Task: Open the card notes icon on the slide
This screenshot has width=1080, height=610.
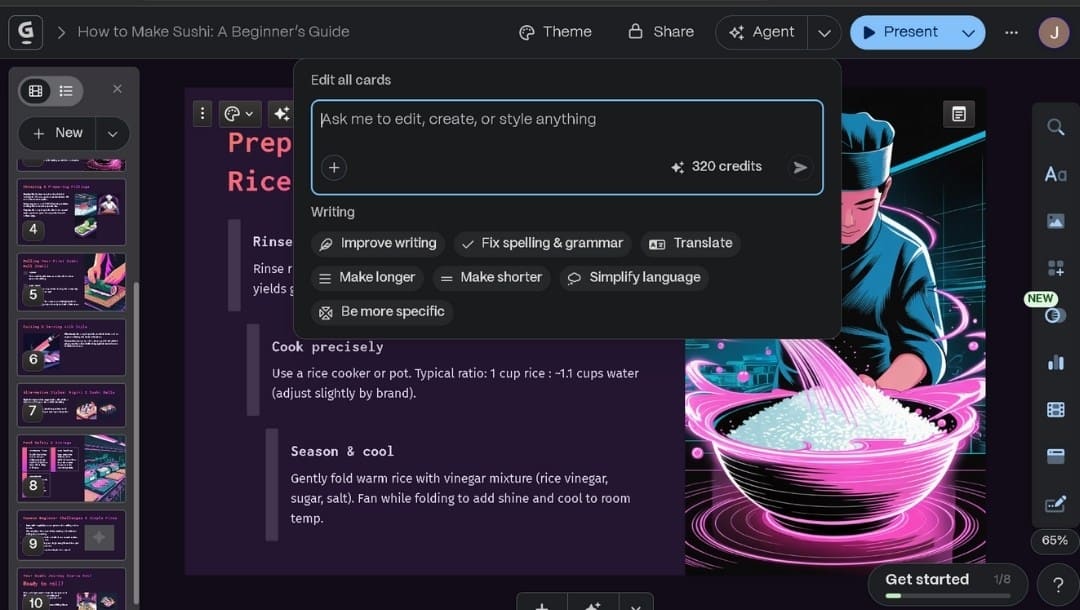Action: click(x=958, y=113)
